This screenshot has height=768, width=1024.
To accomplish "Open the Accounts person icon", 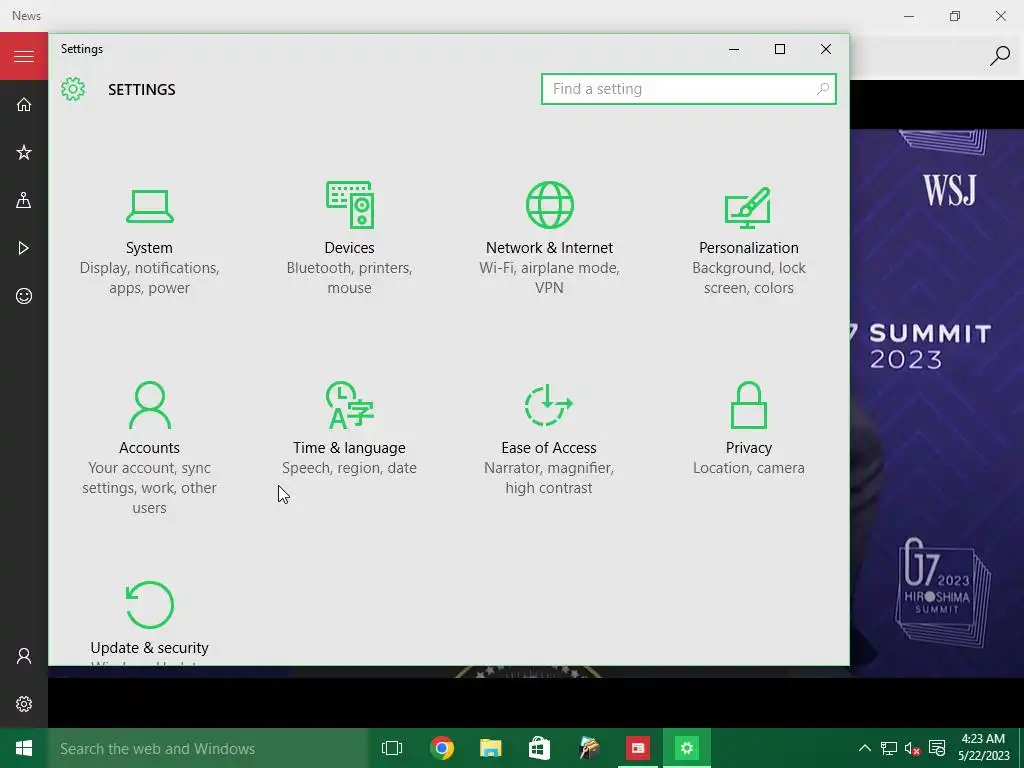I will click(150, 405).
